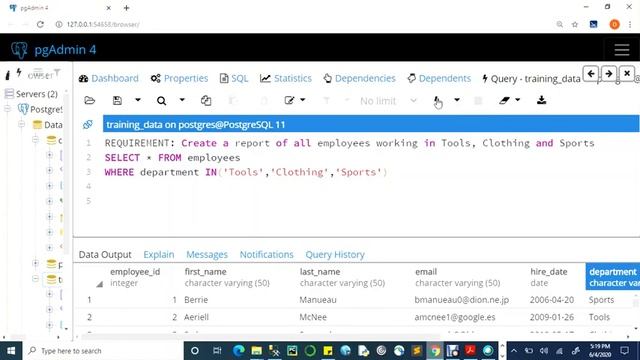Click the browser panel filter funnel icon

click(x=57, y=73)
